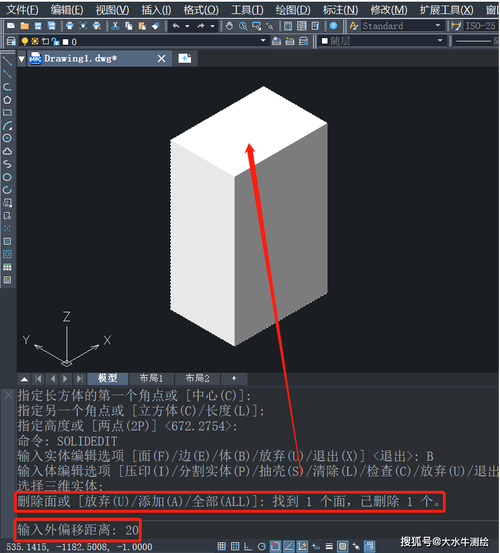Select the Line drawing tool

coord(7,61)
